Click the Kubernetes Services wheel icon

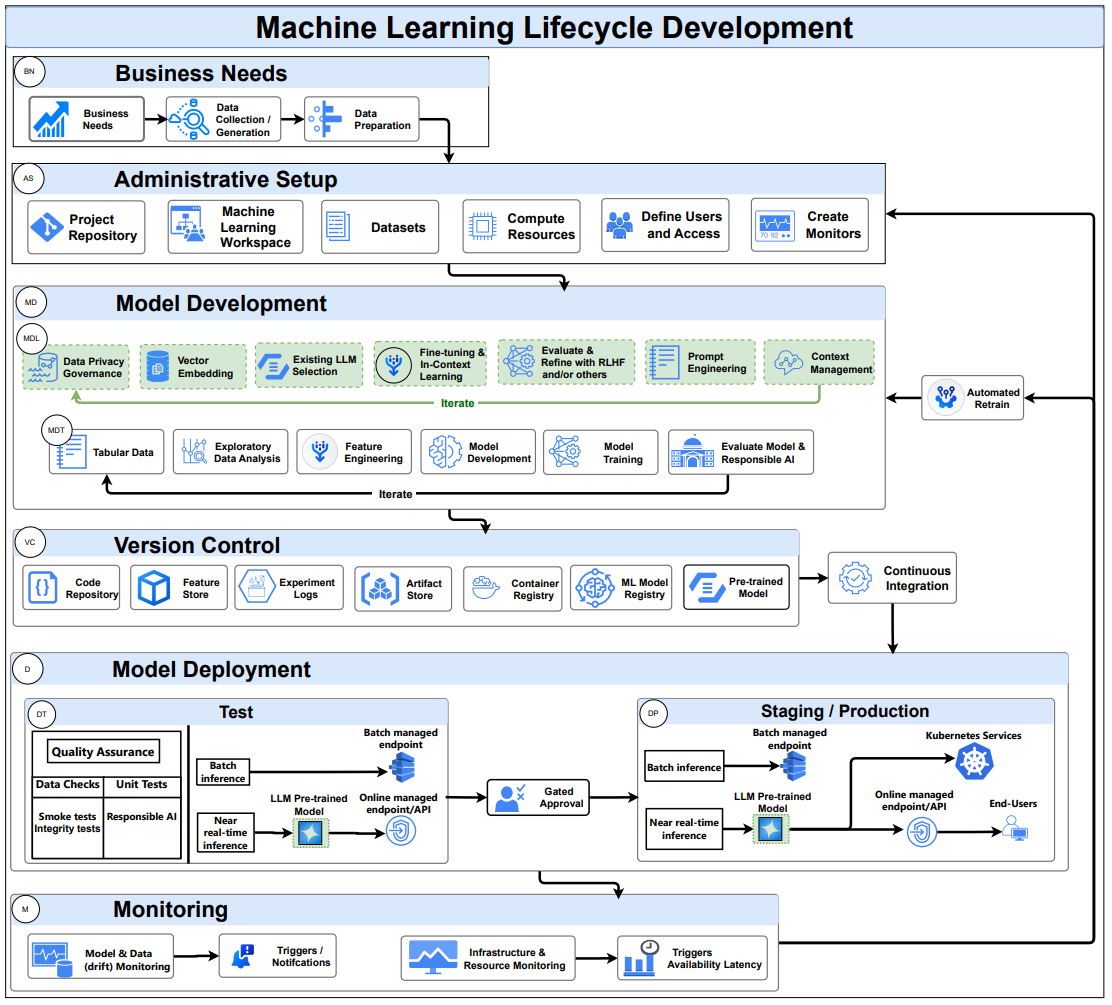tap(974, 762)
